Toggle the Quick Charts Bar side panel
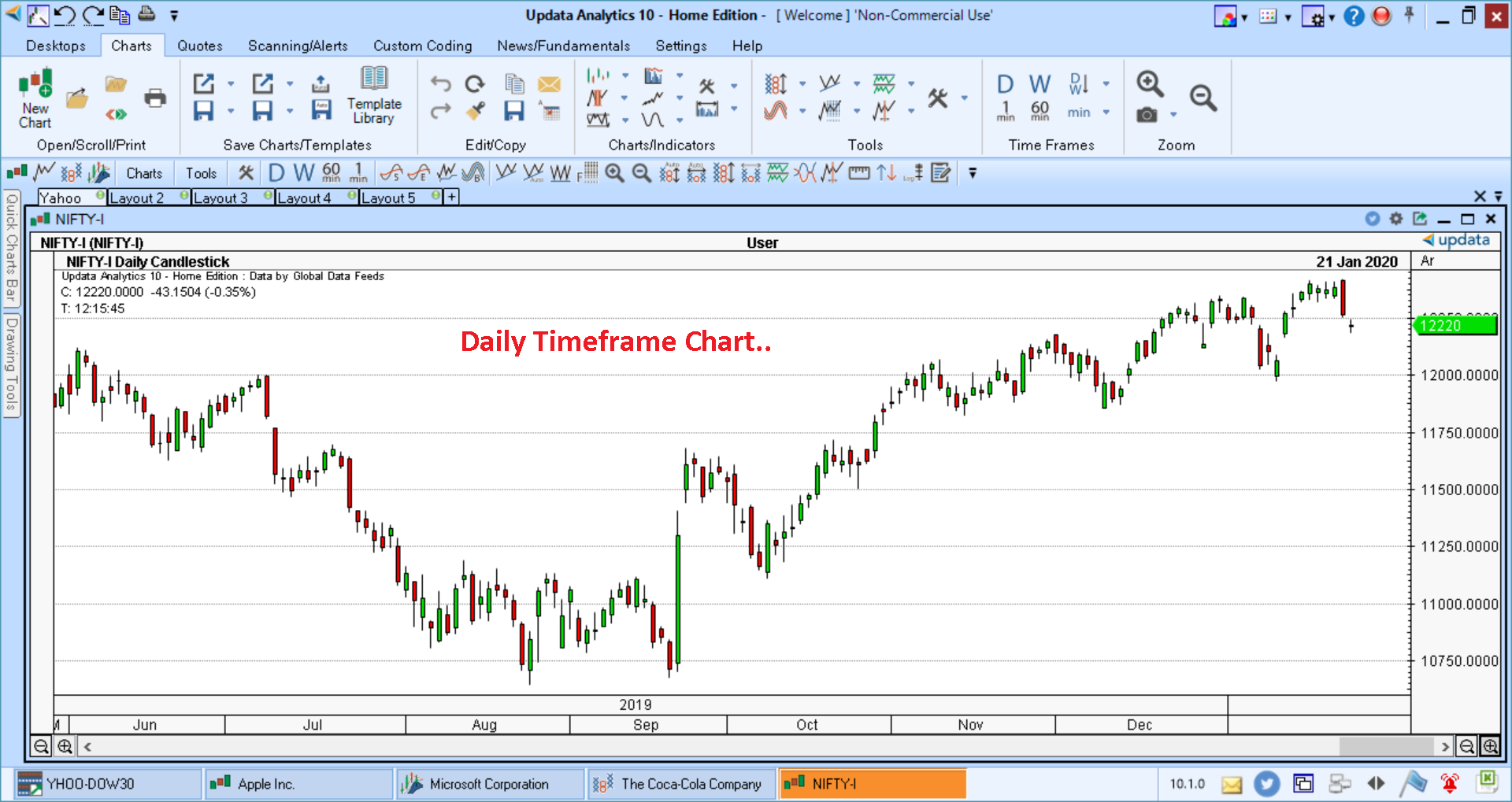Viewport: 1512px width, 802px height. 11,249
